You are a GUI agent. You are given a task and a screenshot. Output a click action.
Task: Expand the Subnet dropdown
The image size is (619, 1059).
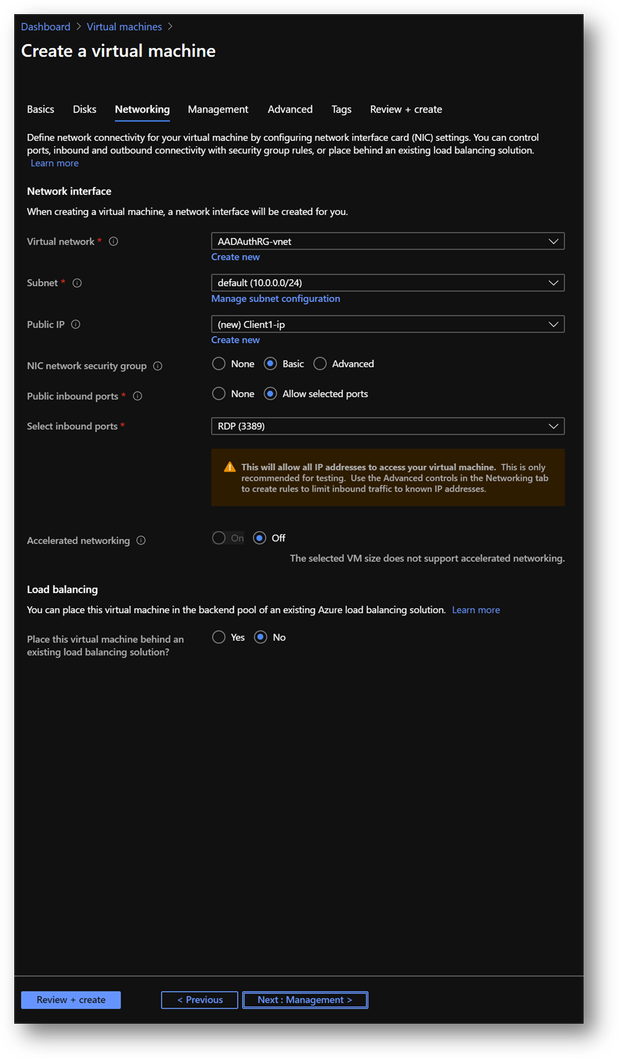coord(388,283)
